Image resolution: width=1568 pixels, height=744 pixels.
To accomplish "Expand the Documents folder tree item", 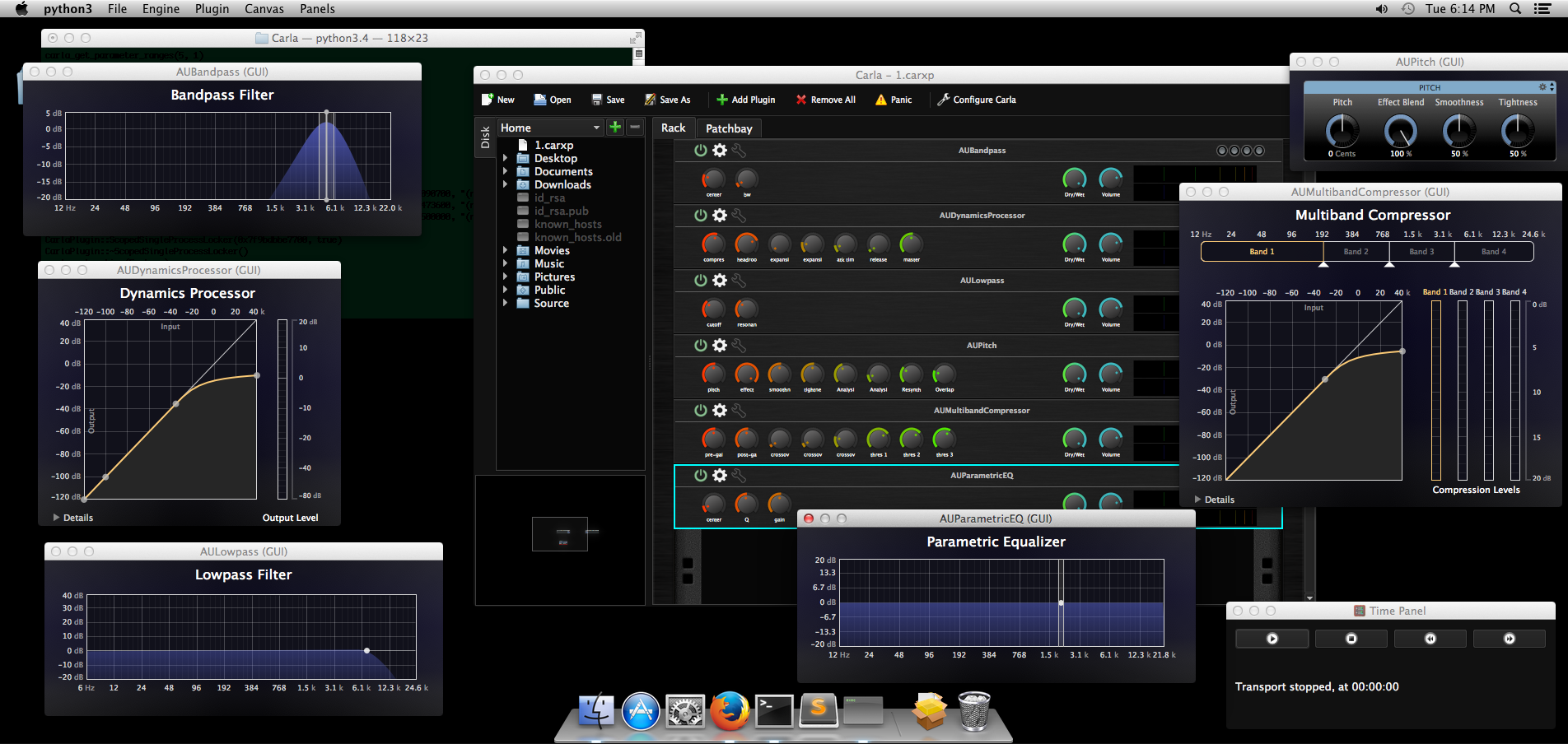I will tap(505, 172).
